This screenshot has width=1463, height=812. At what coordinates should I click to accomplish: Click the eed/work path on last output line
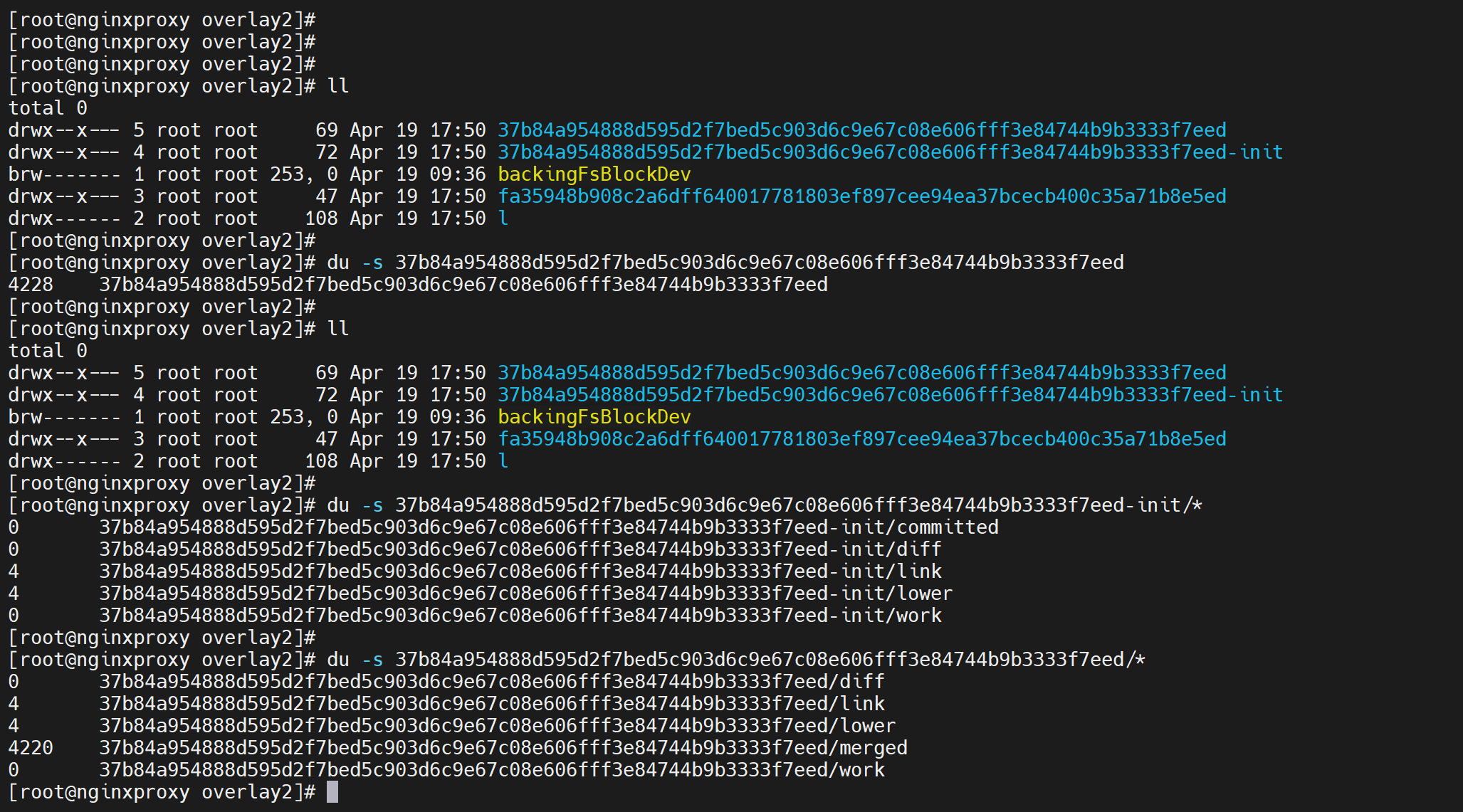click(x=491, y=770)
